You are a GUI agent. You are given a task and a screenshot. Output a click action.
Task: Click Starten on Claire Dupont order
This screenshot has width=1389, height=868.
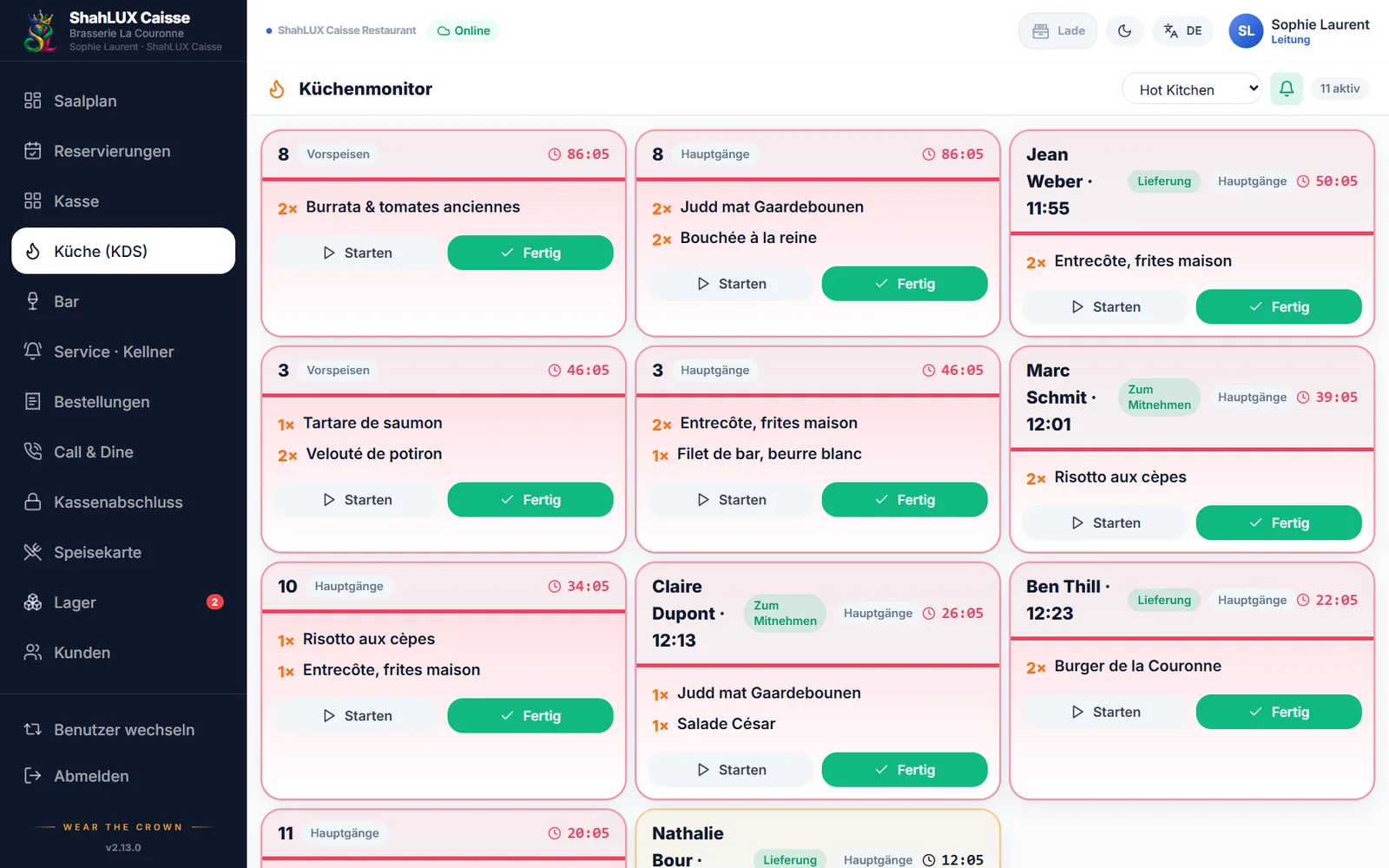(732, 770)
